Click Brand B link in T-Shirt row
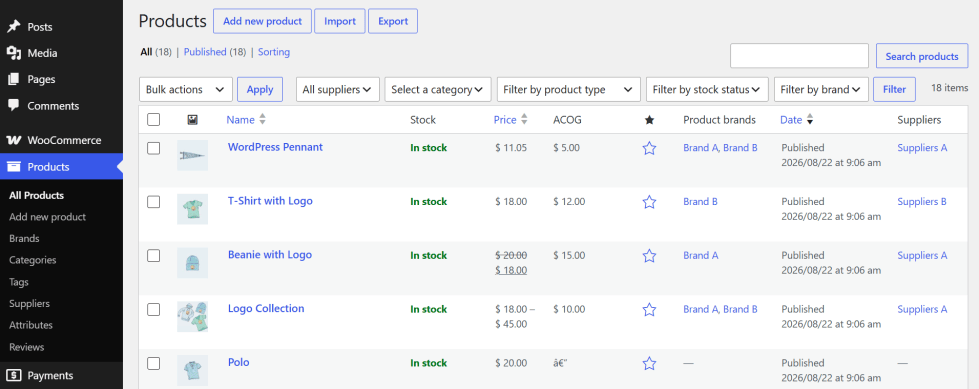979x389 pixels. click(x=701, y=202)
